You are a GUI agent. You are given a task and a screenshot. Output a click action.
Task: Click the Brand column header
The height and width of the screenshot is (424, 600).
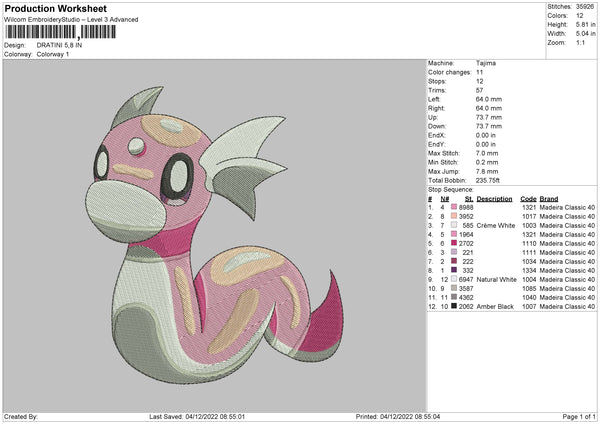coord(549,199)
